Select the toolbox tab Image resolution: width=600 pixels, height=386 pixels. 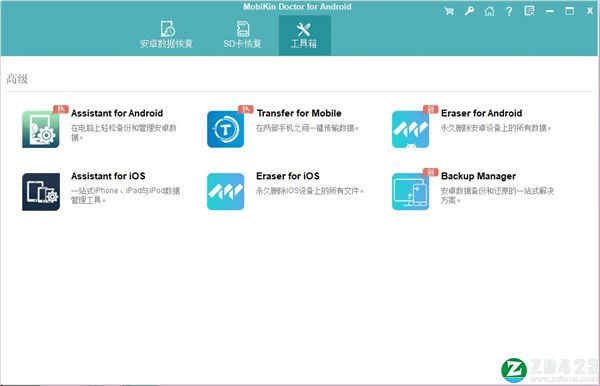[304, 35]
